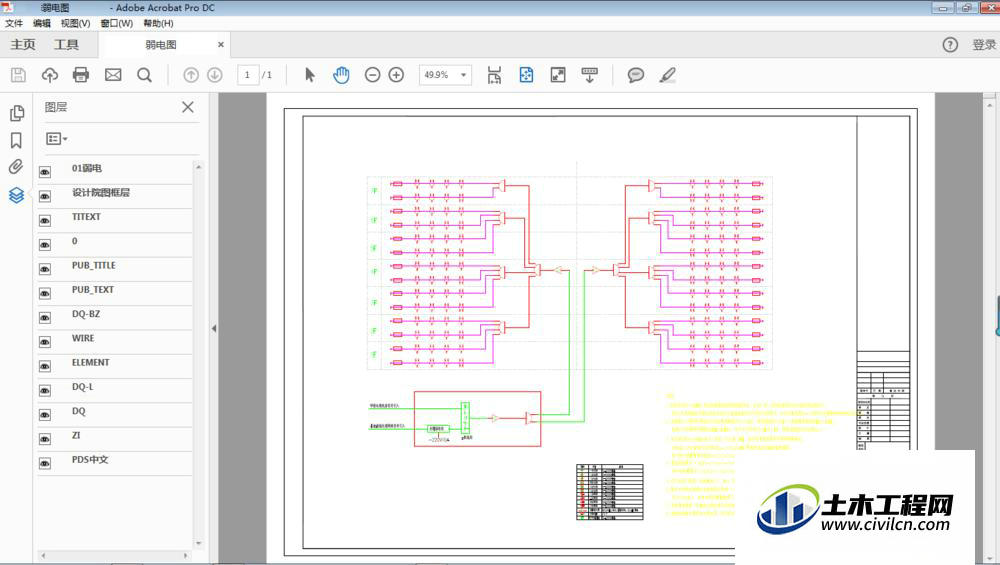Click layers list scroll down arrow
The width and height of the screenshot is (1000, 565).
[198, 543]
